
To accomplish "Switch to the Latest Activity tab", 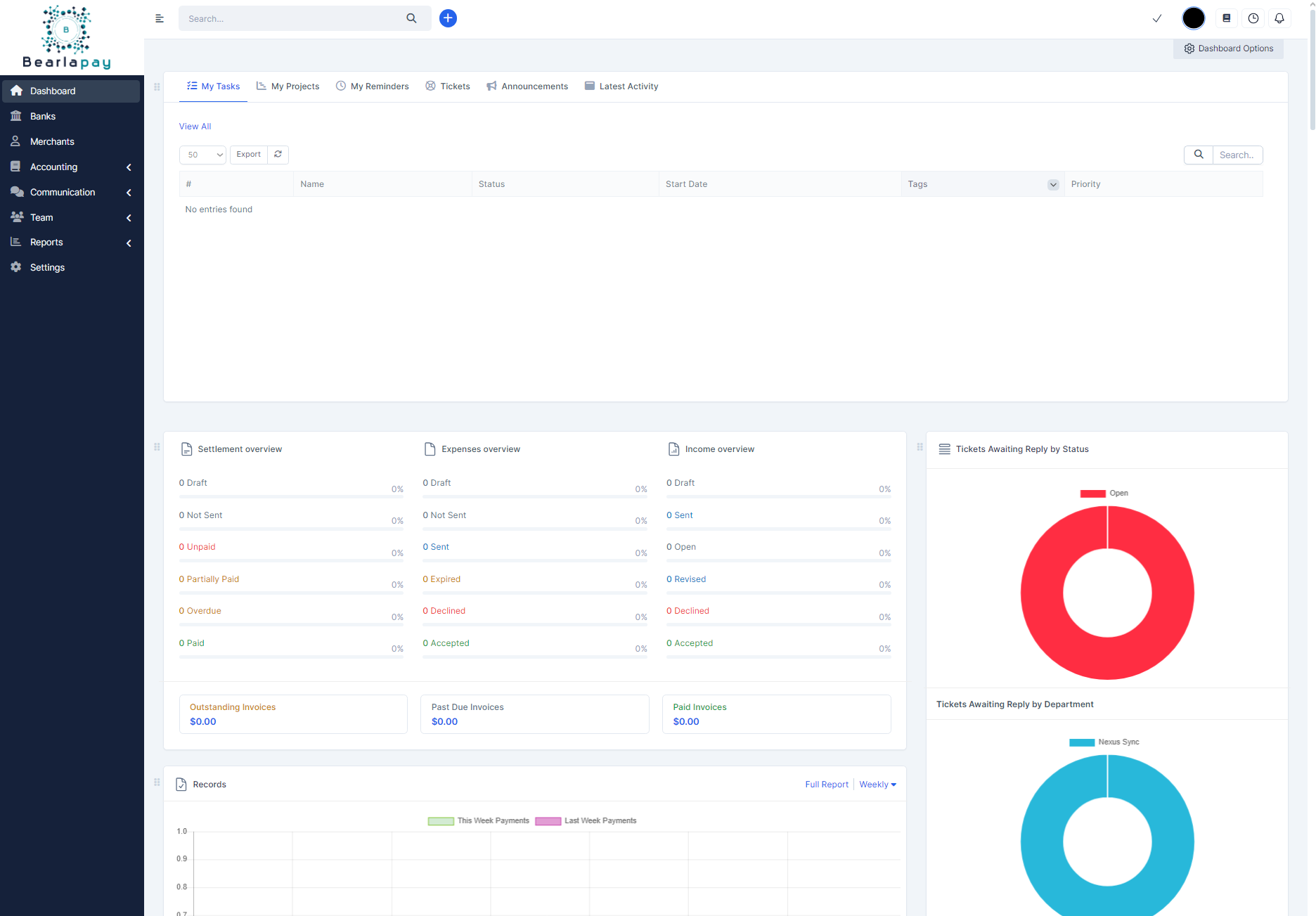I will click(621, 86).
